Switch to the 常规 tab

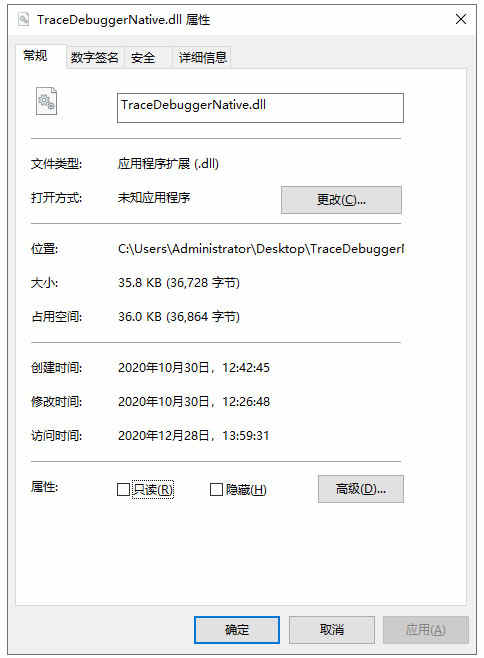[x=36, y=55]
